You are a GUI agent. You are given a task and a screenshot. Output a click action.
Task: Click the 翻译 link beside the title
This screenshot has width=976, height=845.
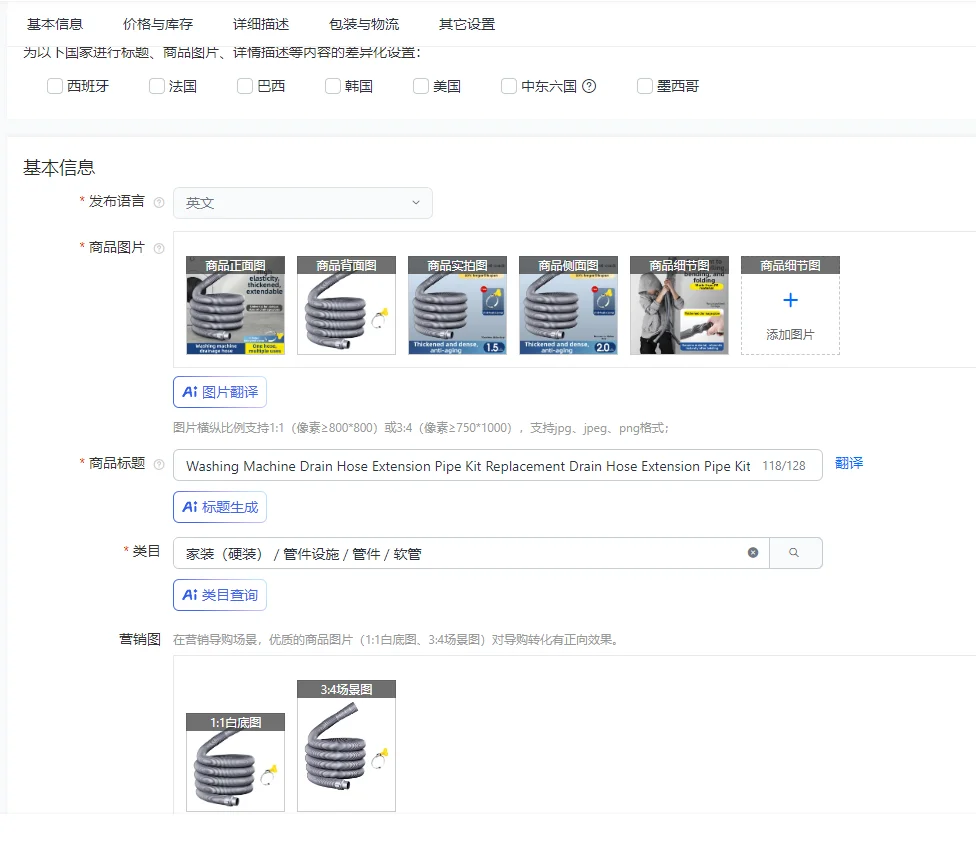[x=849, y=464]
